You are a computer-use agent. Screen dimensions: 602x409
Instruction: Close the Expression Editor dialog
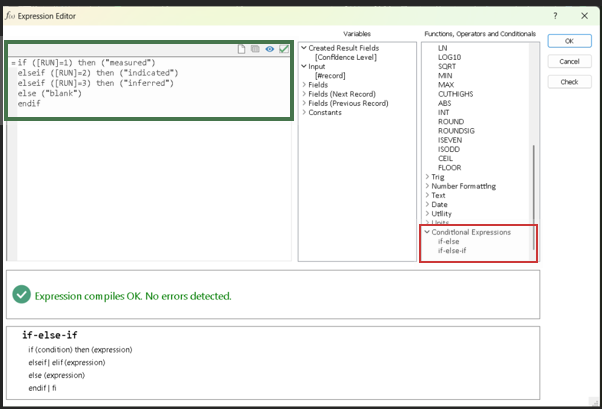point(584,16)
